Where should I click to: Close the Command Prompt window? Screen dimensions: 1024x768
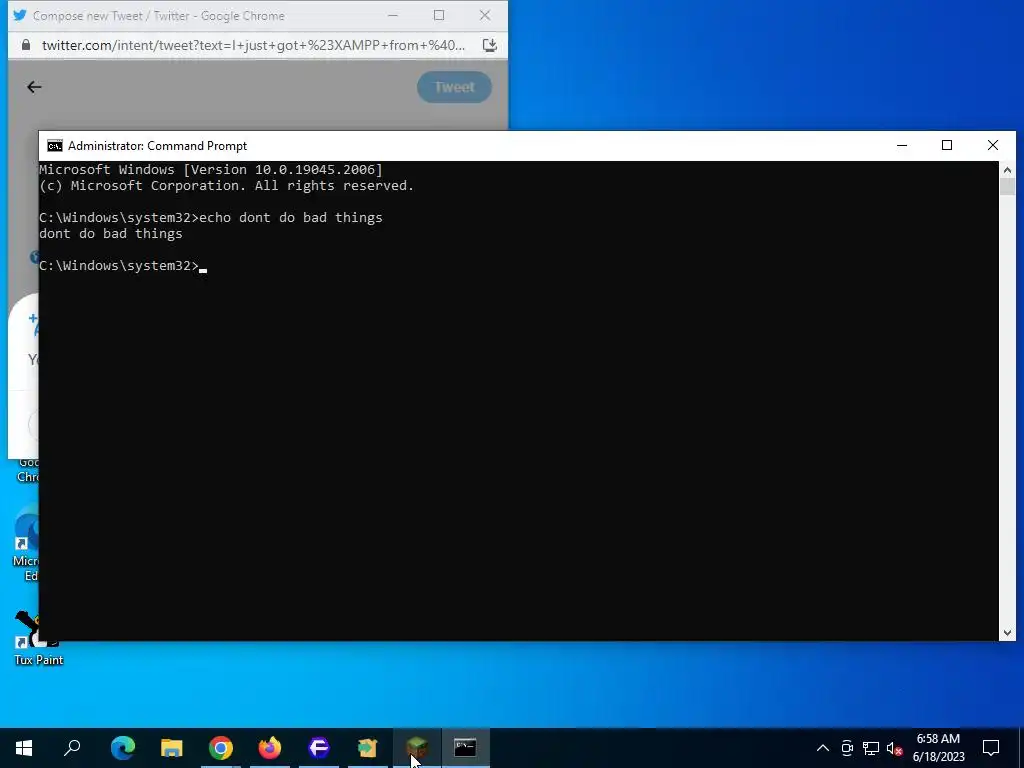[993, 146]
